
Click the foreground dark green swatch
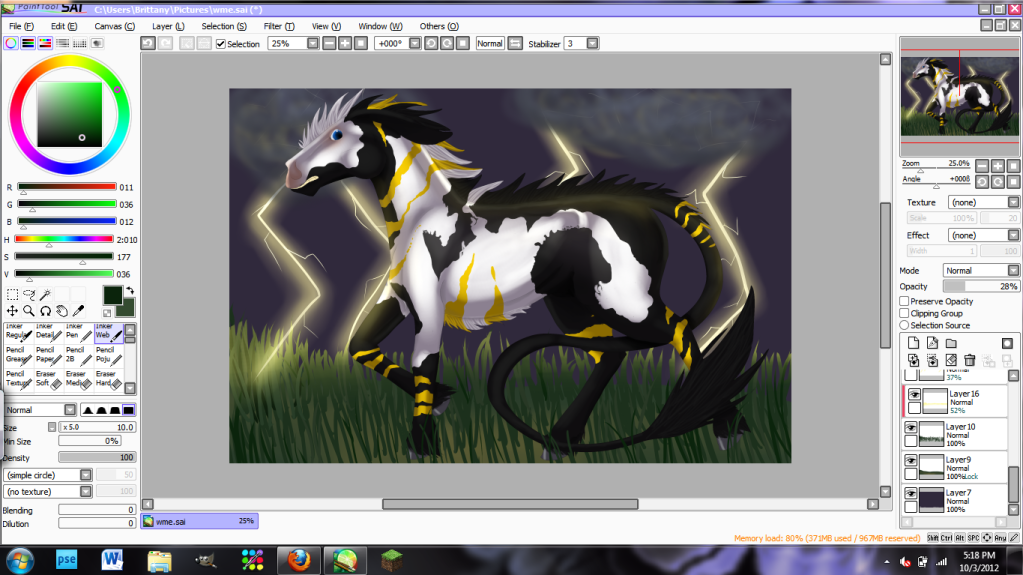(112, 295)
